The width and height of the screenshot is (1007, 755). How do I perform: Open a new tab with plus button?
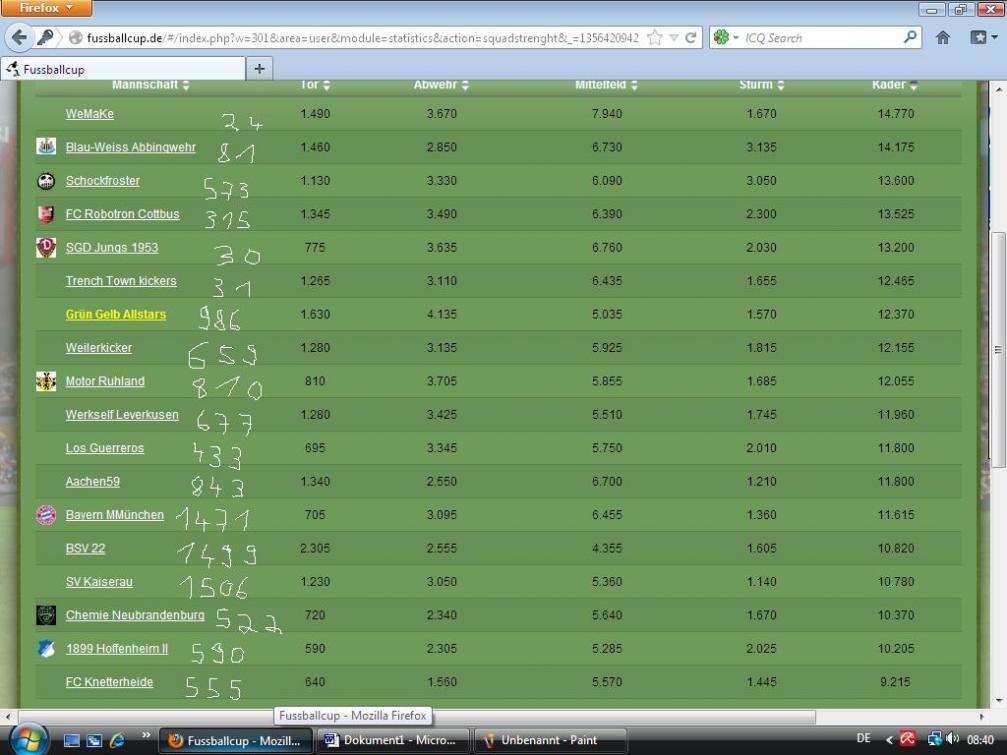pyautogui.click(x=259, y=69)
